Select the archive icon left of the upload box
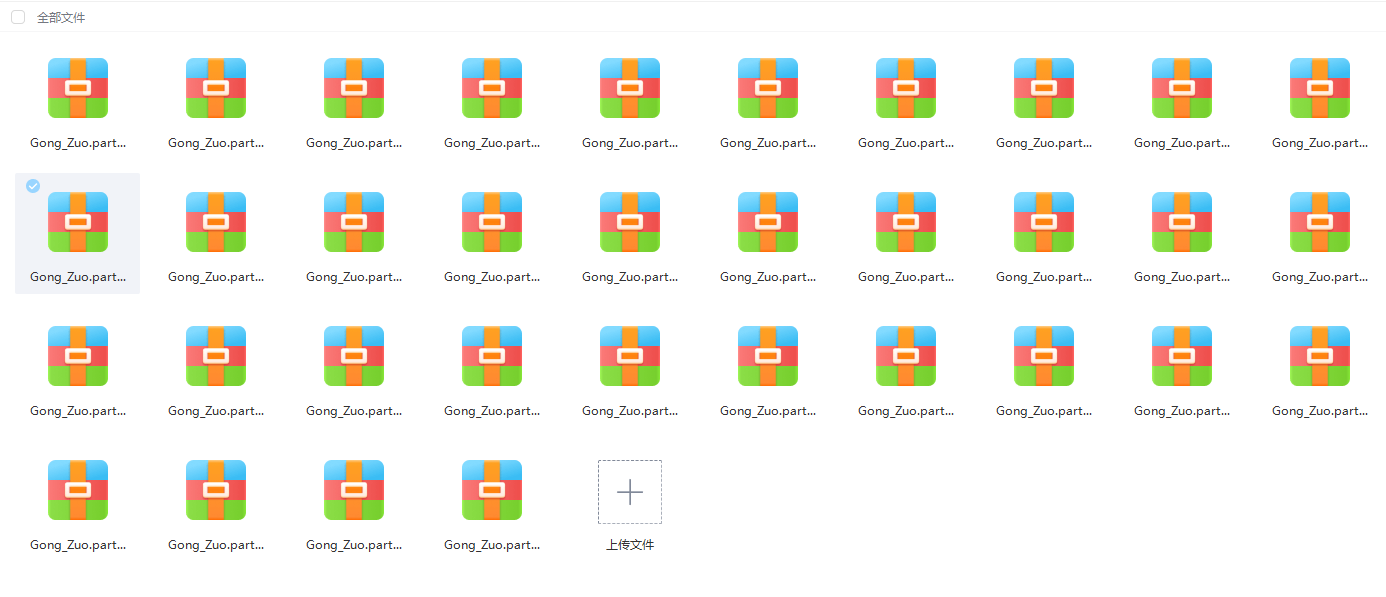 (491, 490)
